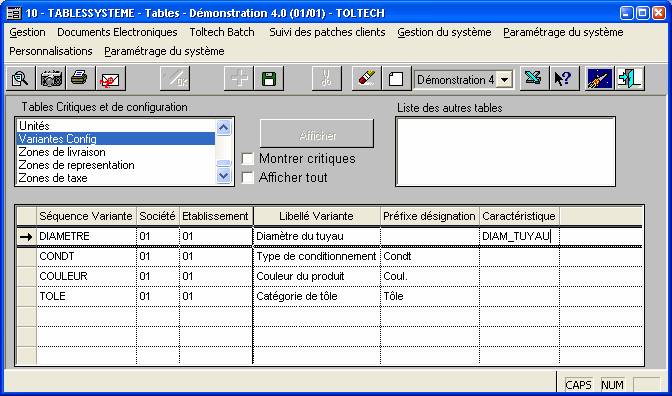Open the Gestion du système menu

click(x=444, y=32)
